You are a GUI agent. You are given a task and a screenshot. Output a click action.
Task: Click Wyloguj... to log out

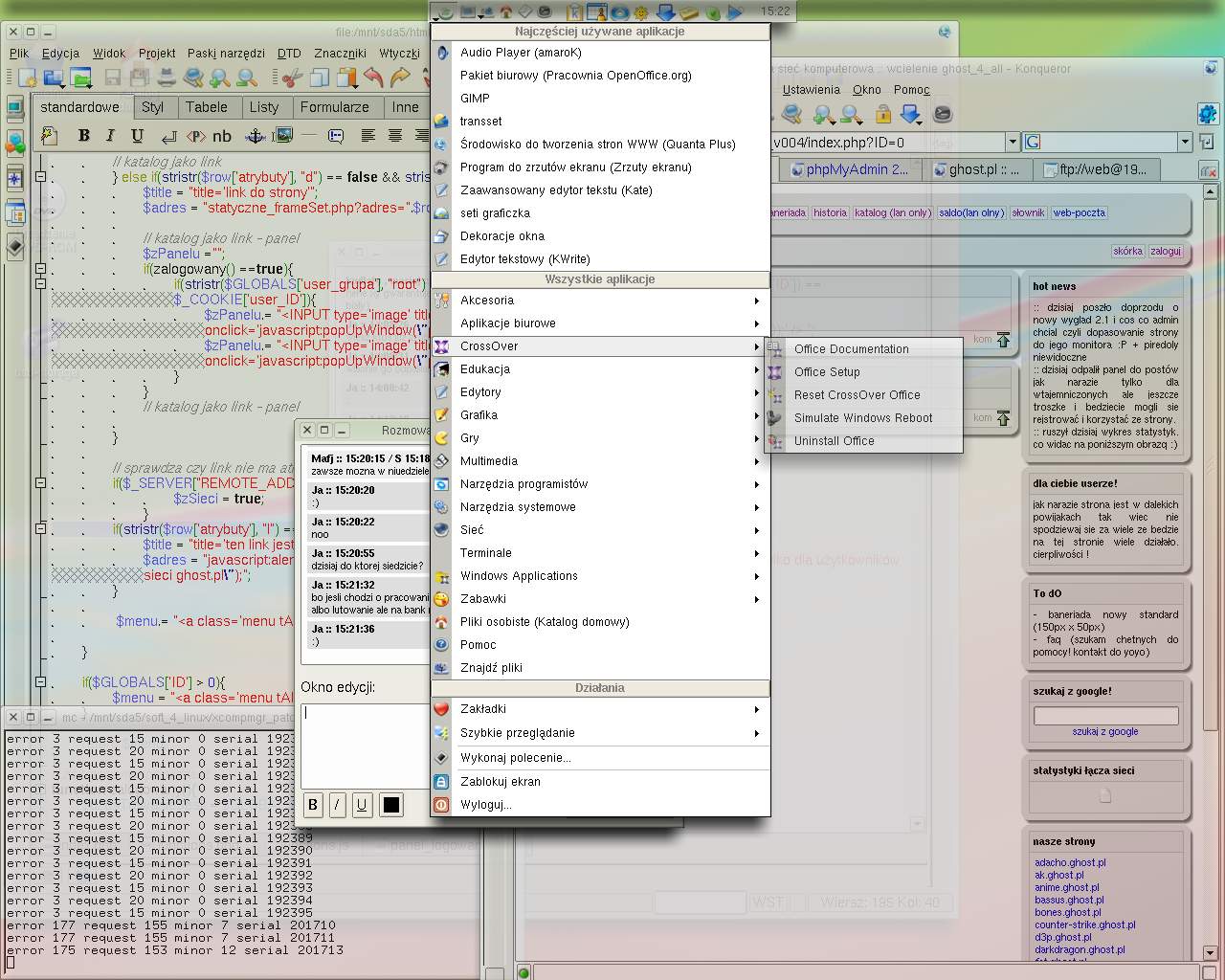600,805
